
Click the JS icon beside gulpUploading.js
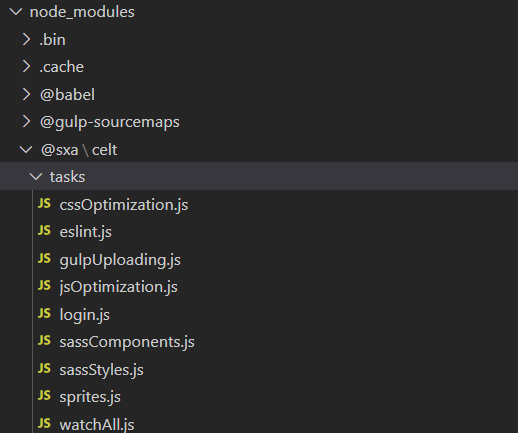click(44, 258)
